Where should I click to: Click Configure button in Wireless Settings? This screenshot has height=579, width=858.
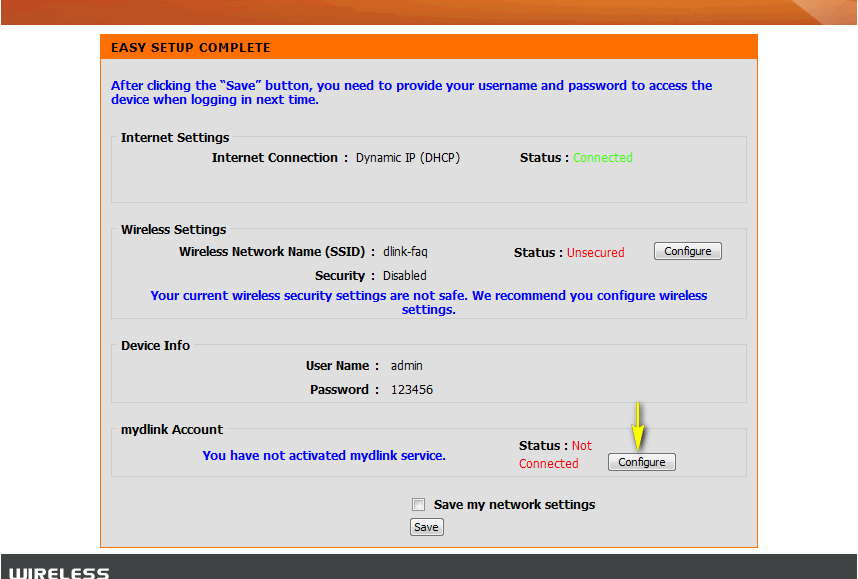click(x=687, y=252)
